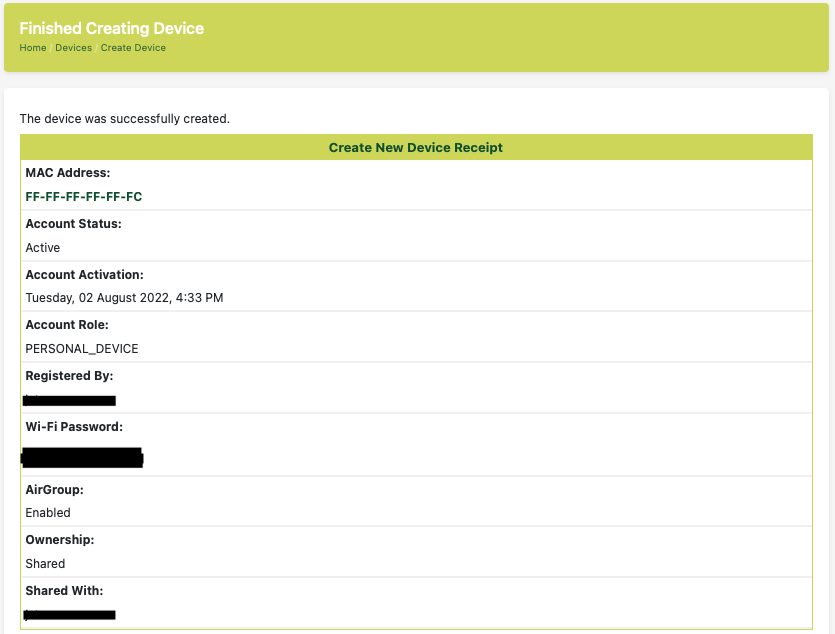
Task: Click the MAC Address row label
Action: [x=68, y=172]
